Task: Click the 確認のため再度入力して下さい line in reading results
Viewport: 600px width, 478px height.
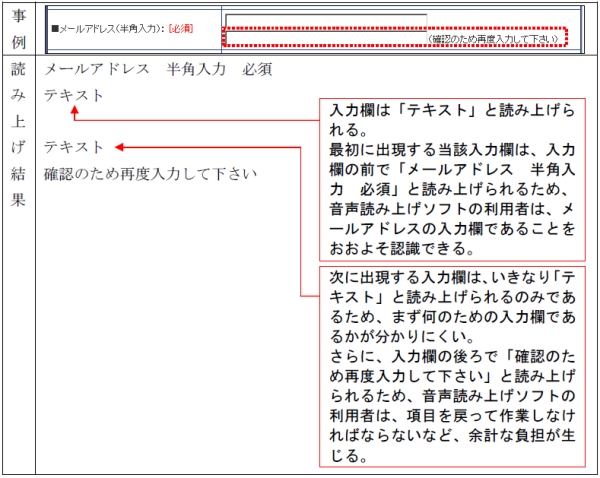Action: point(150,174)
